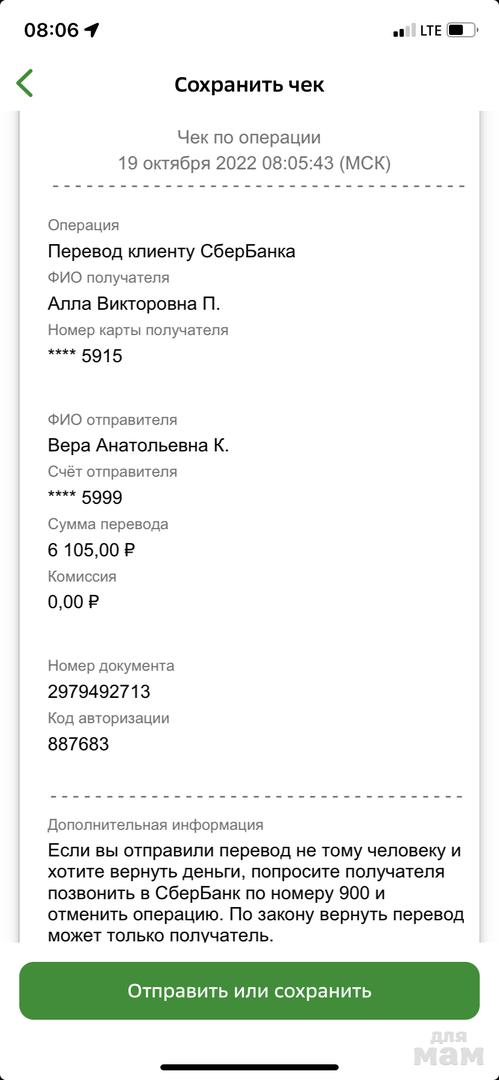
Task: Click the Отправить или сохранить button
Action: coord(250,990)
